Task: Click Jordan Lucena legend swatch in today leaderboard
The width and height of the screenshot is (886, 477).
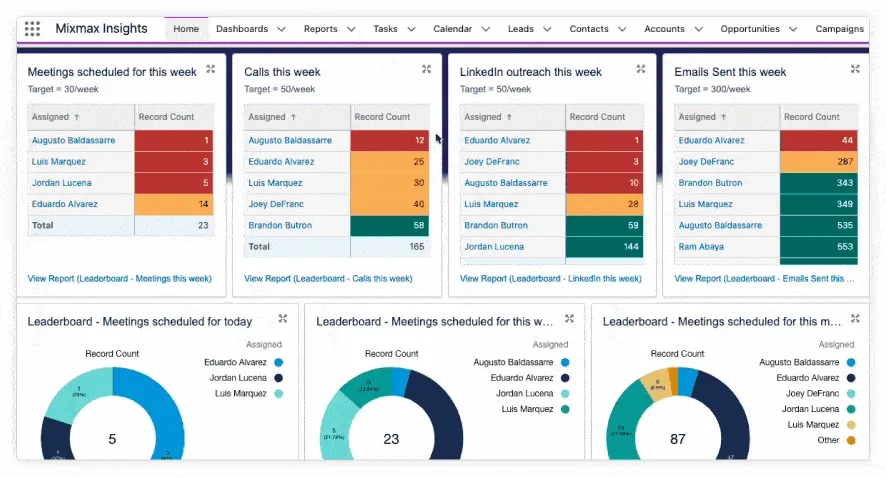Action: (278, 378)
